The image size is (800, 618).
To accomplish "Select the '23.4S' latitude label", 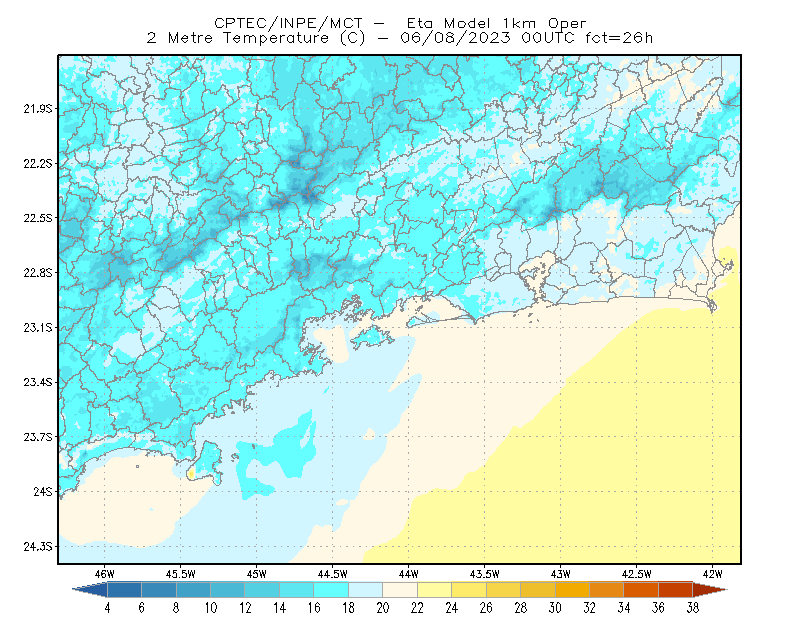I will click(x=38, y=382).
